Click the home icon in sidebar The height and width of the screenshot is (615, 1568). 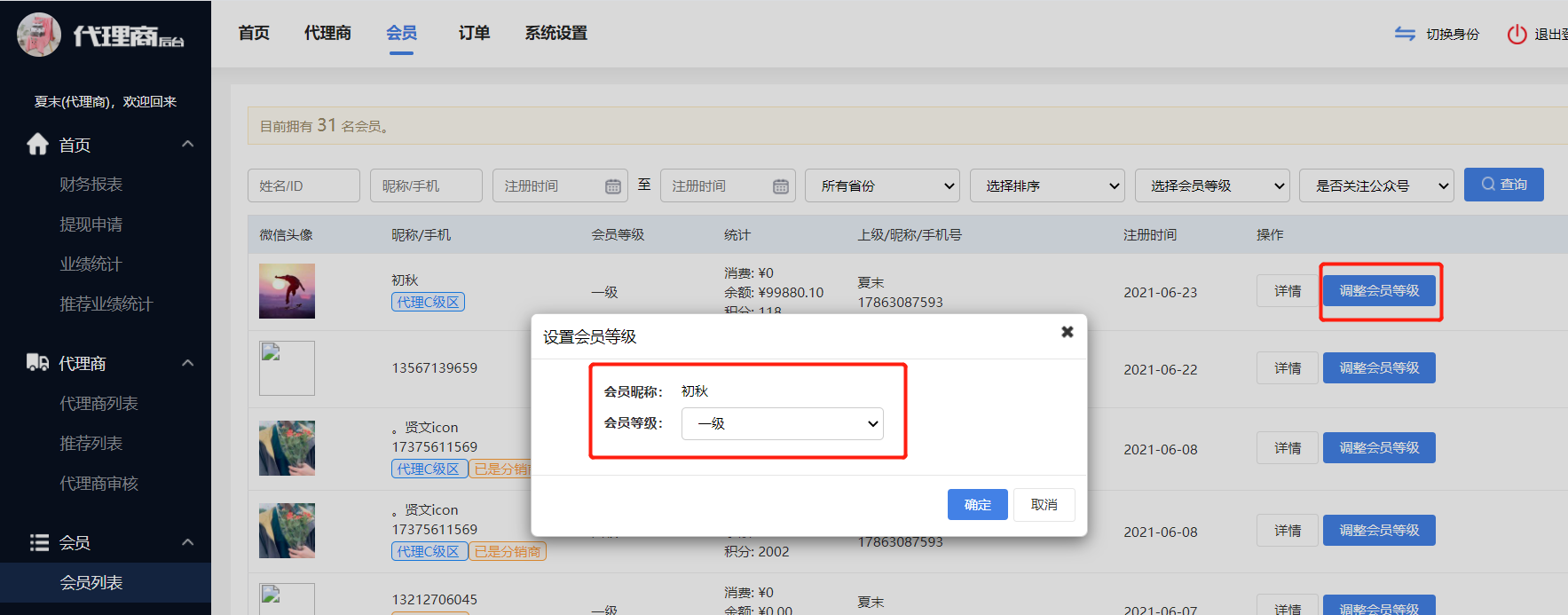37,145
